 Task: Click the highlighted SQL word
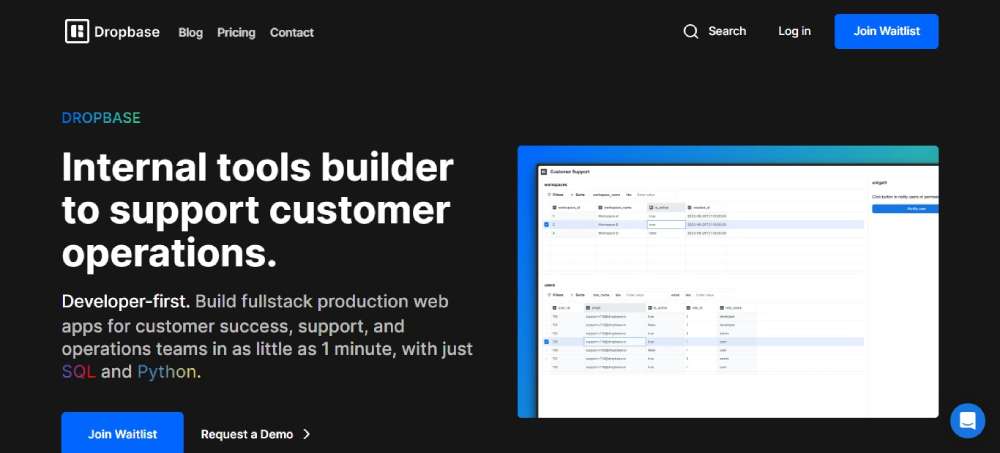78,371
